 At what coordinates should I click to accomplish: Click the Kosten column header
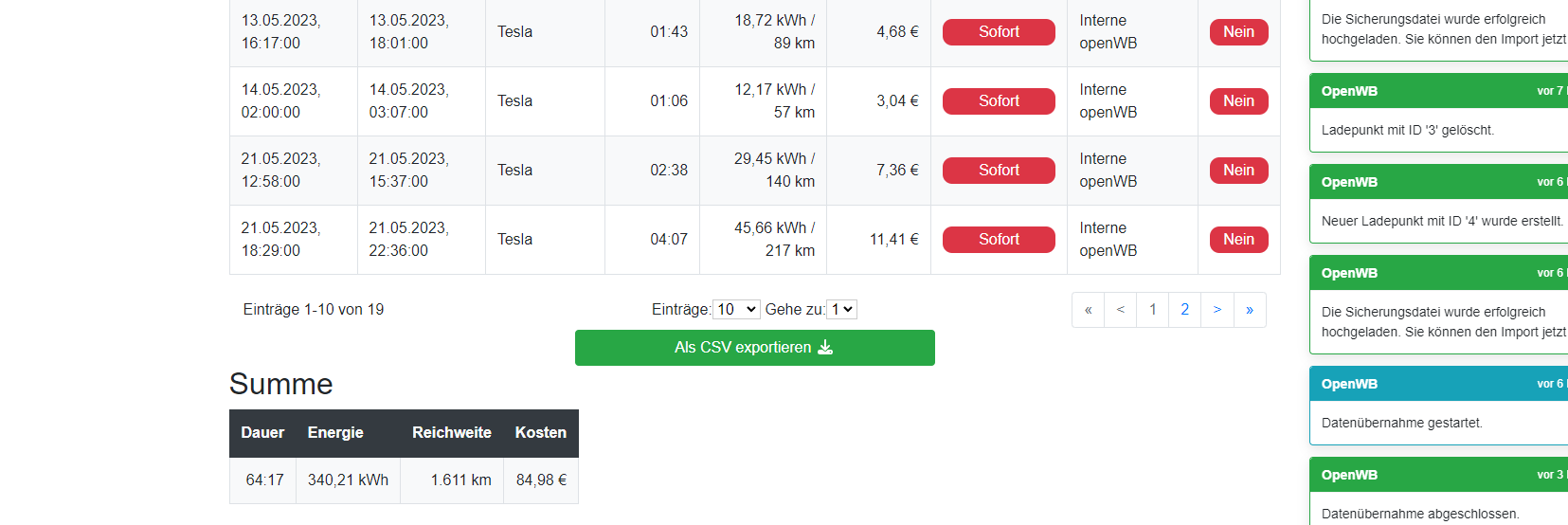(540, 433)
